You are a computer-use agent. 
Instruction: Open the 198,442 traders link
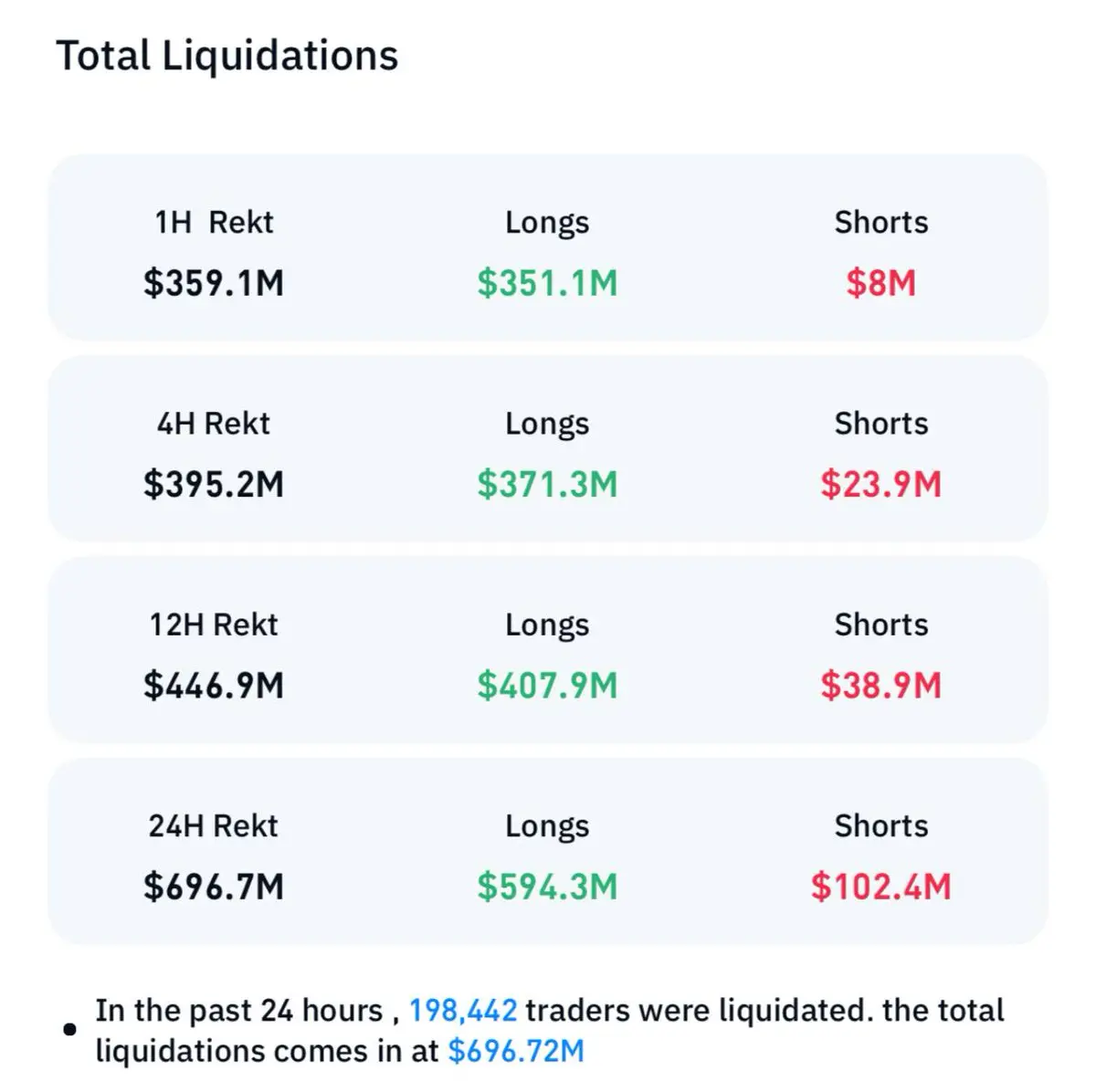pos(462,1011)
